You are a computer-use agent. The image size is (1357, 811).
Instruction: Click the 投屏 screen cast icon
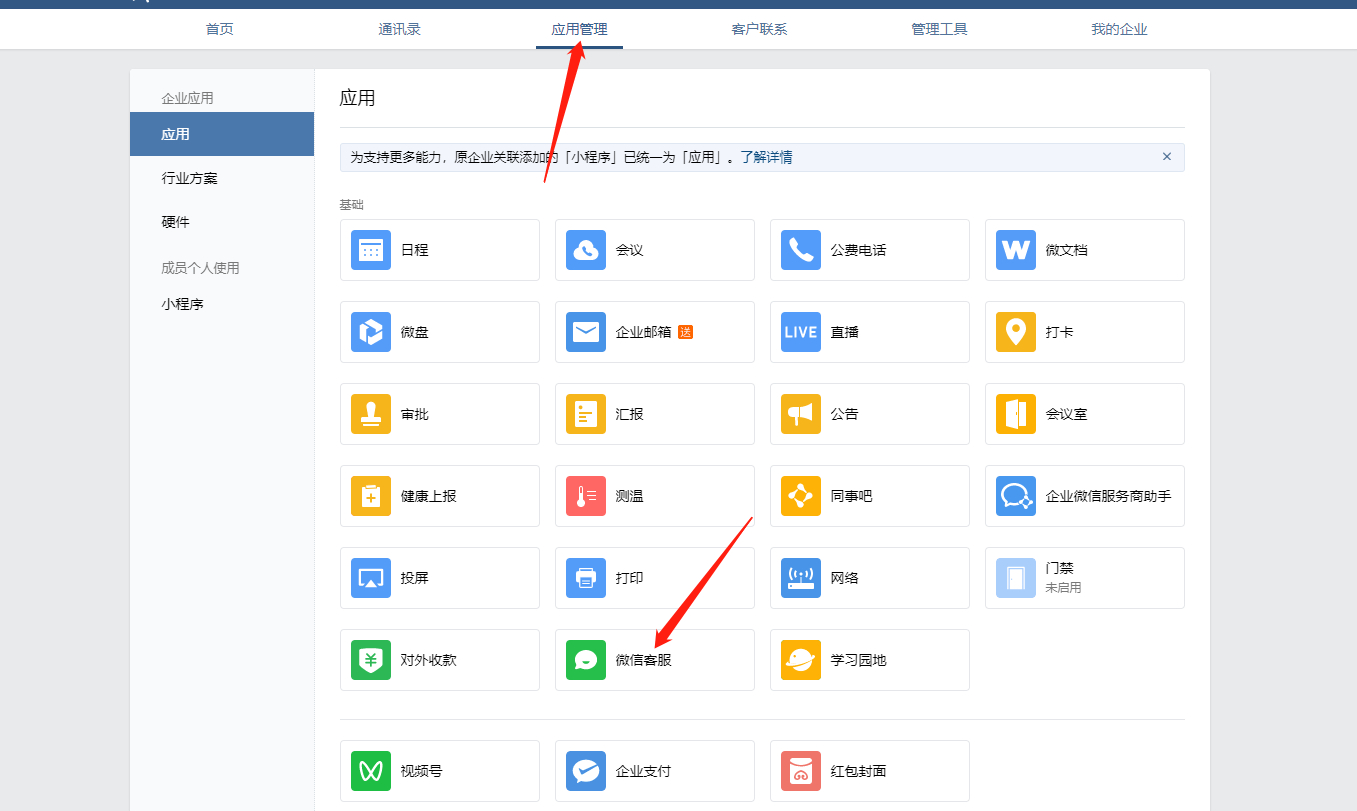click(x=371, y=578)
